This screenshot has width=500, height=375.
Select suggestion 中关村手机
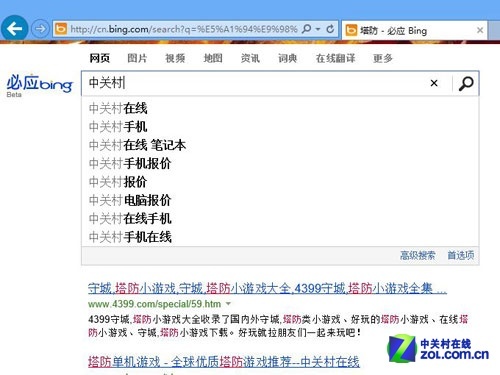pos(280,127)
